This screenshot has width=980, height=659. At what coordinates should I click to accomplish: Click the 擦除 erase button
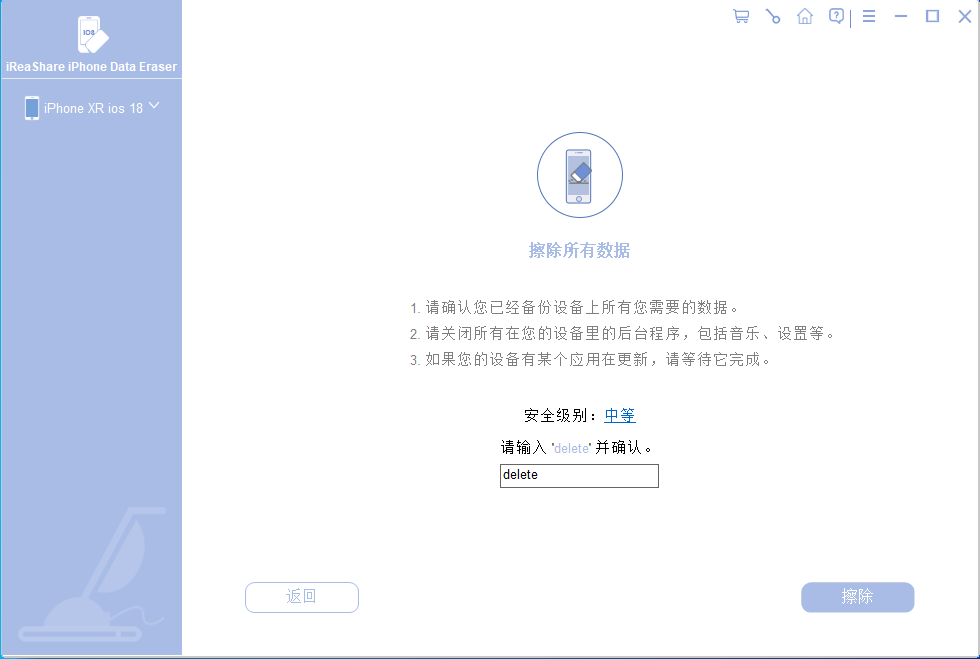(858, 597)
